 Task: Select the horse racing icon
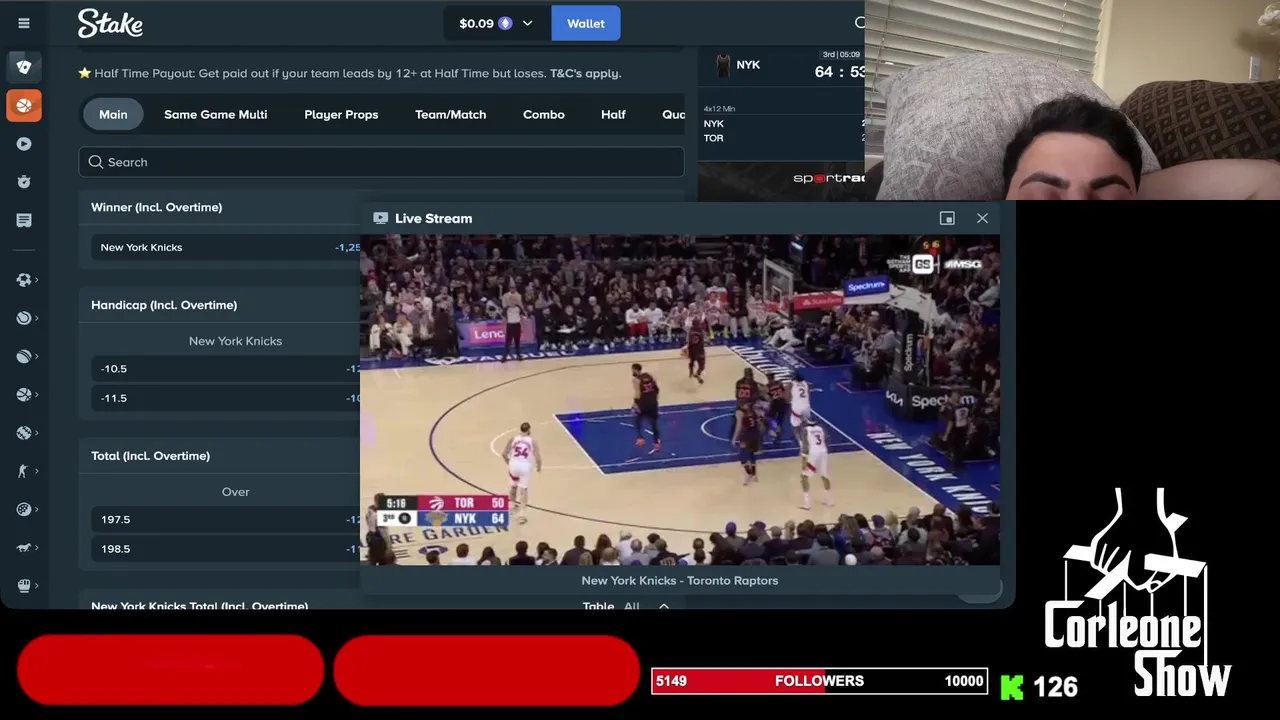click(x=23, y=547)
